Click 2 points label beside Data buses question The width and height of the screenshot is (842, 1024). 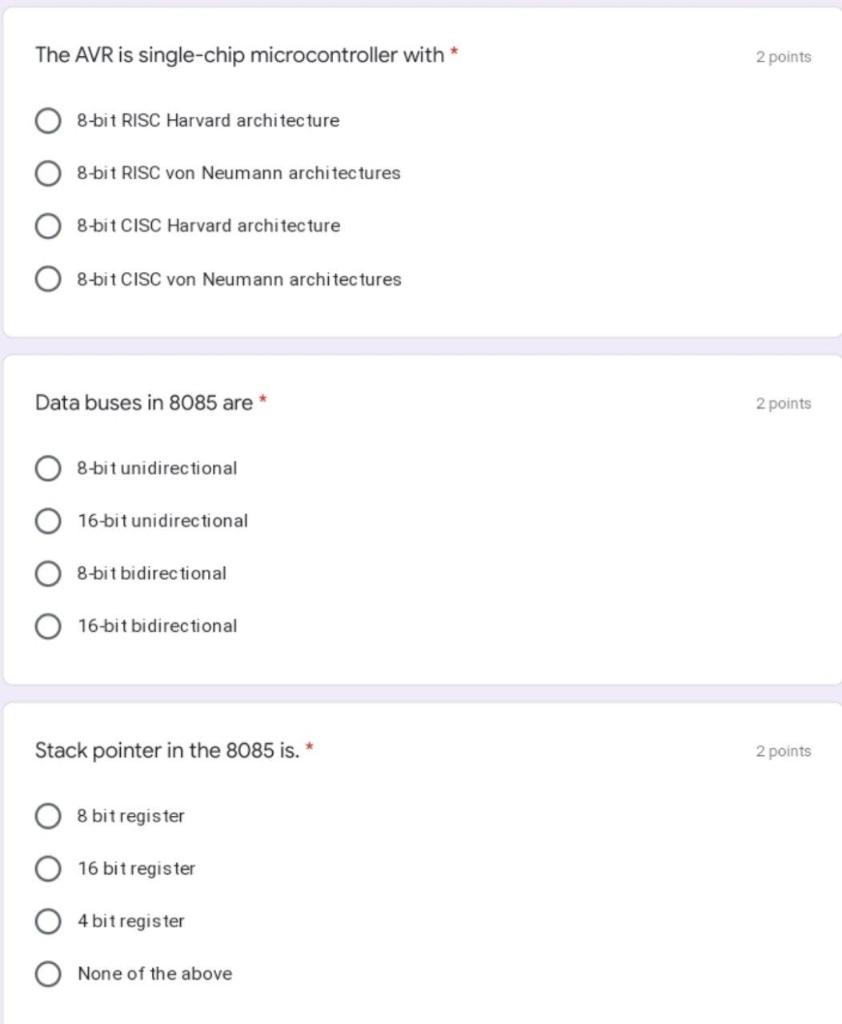(783, 404)
